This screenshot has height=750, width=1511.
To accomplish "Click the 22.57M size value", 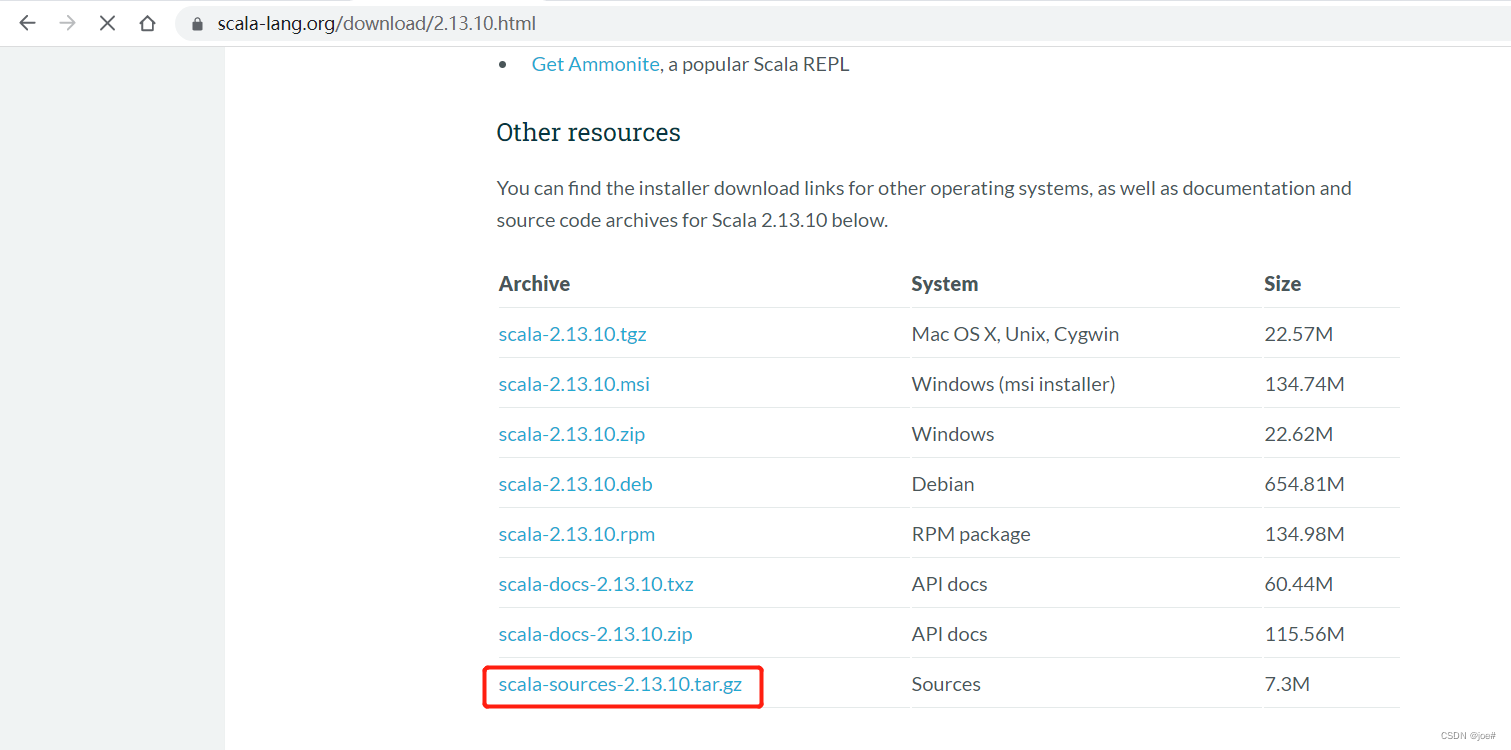I will [1299, 334].
